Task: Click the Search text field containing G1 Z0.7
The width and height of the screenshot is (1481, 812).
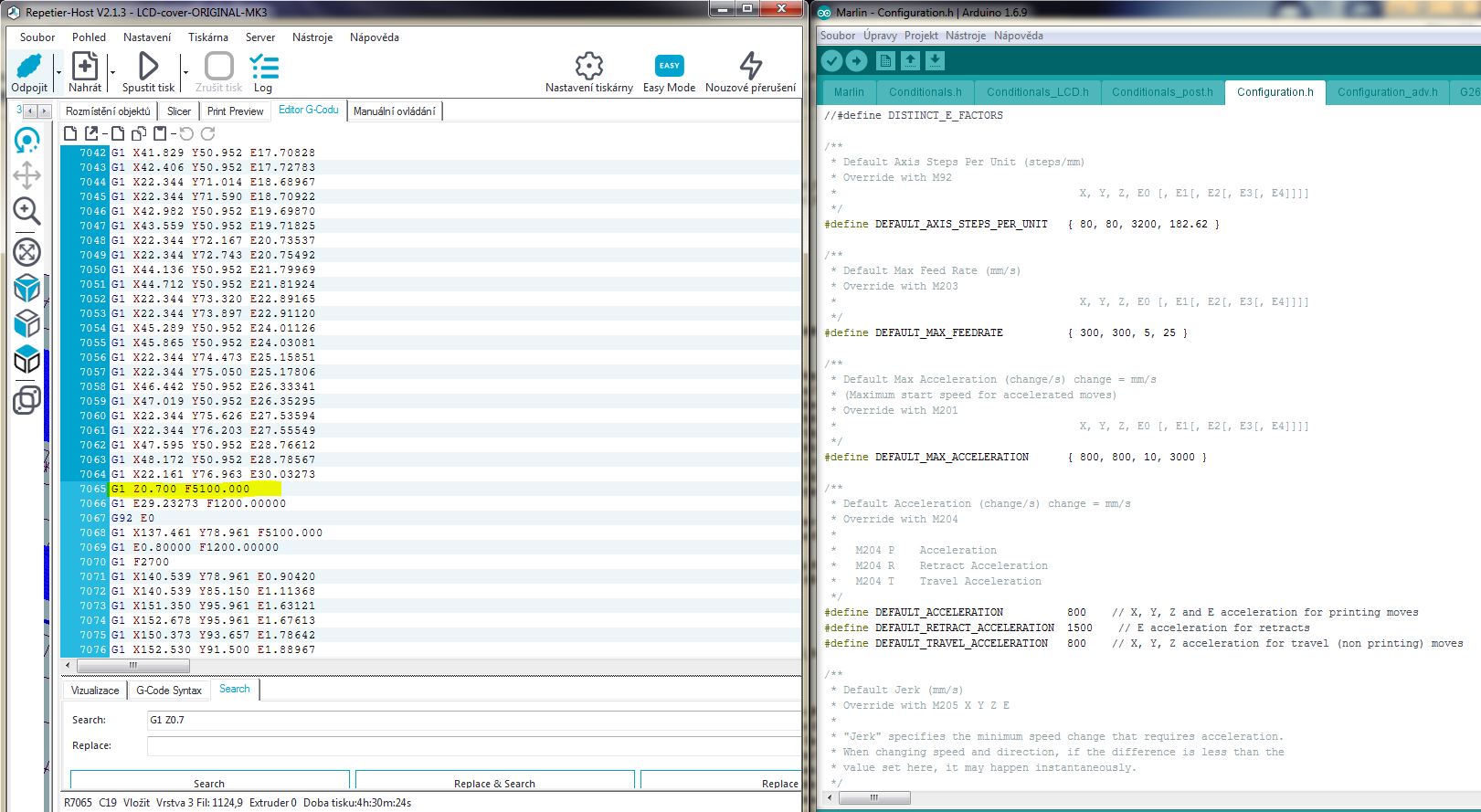Action: coord(473,720)
